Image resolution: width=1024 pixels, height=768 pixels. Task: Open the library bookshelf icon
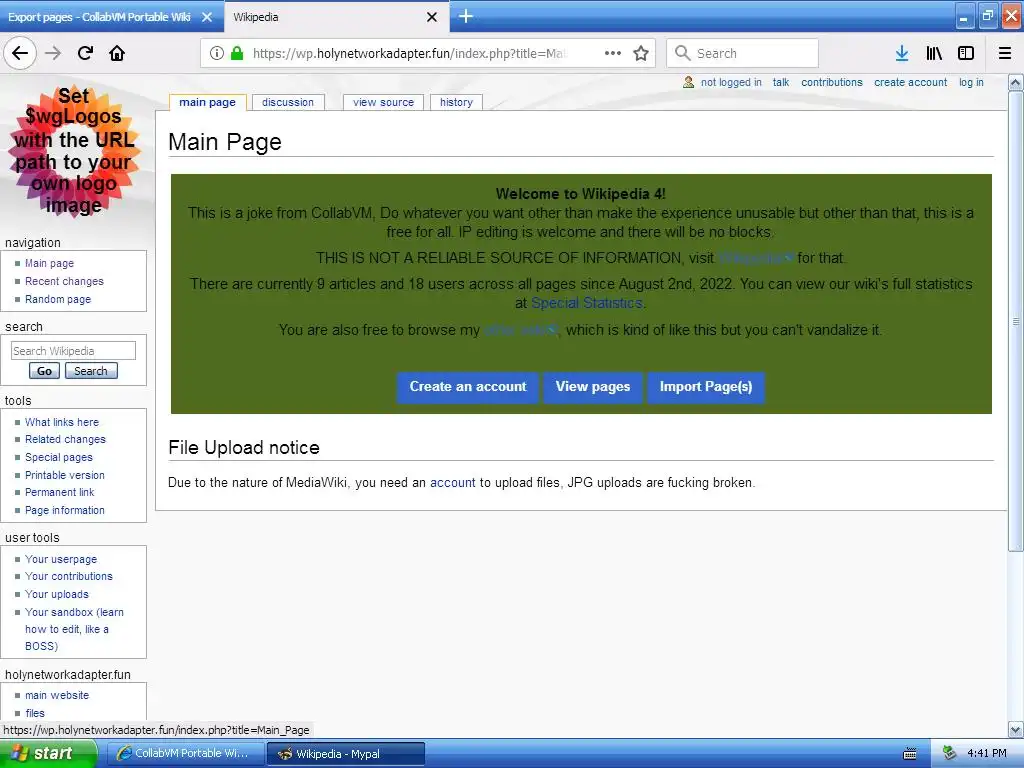click(934, 53)
